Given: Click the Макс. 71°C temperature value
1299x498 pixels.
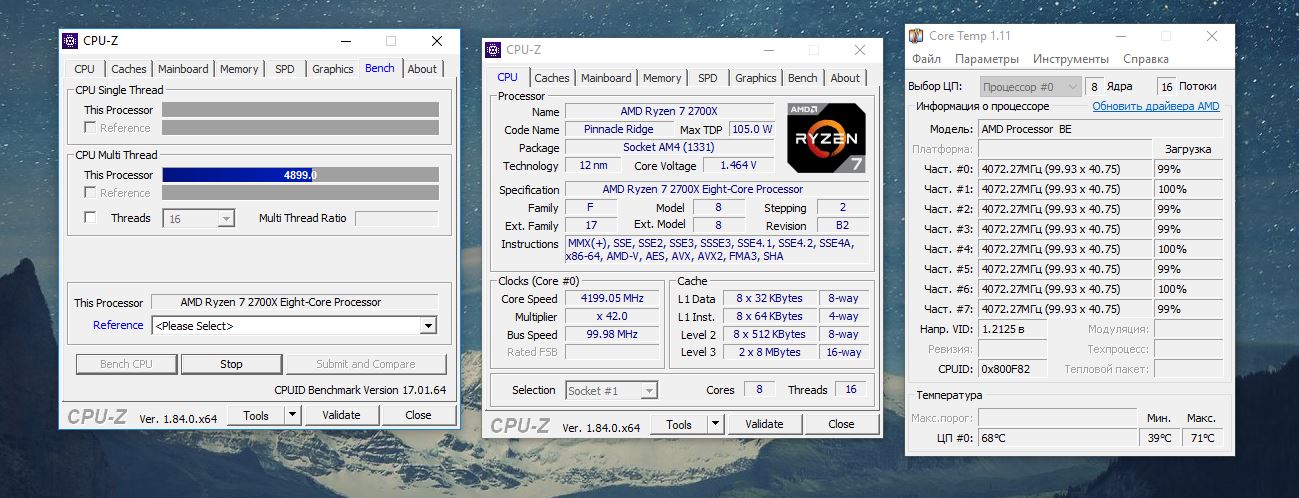Looking at the screenshot, I should [x=1202, y=437].
